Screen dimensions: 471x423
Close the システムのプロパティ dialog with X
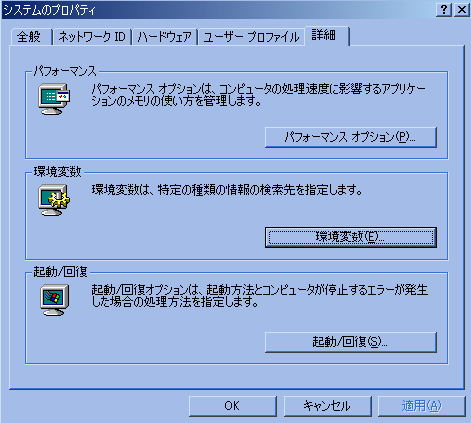(x=462, y=10)
